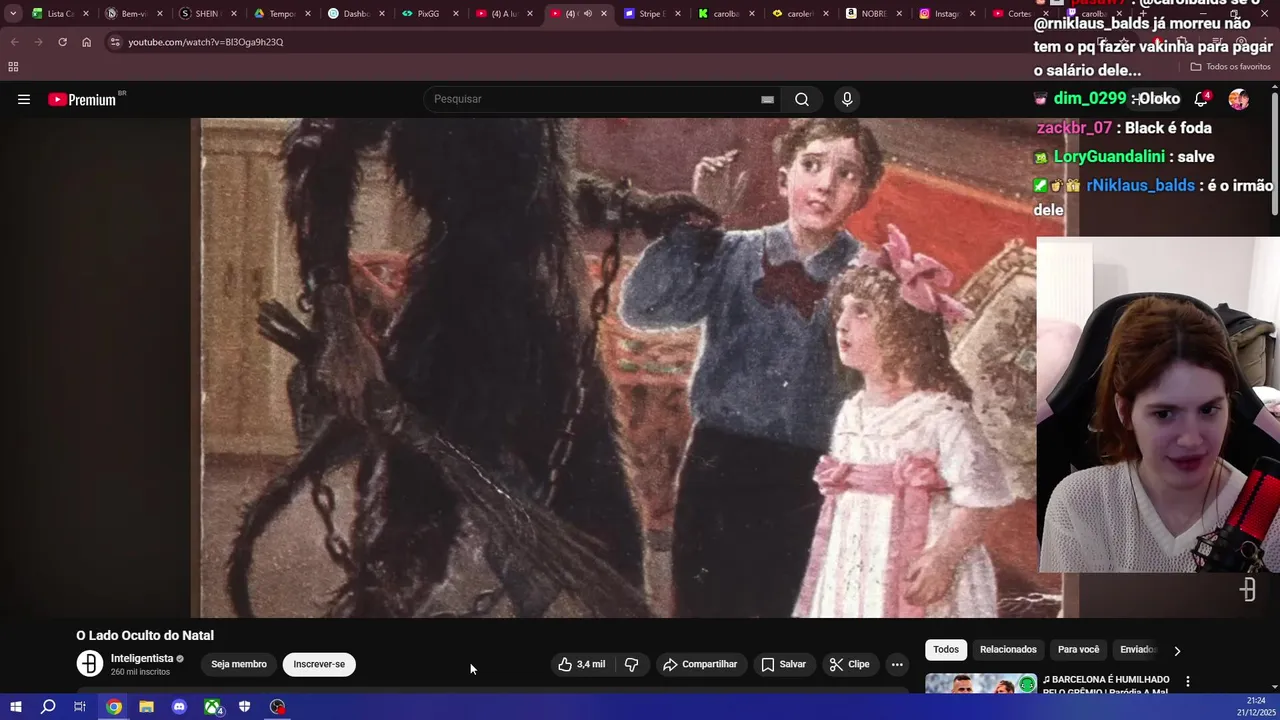Like the video with thumbs up
Image resolution: width=1280 pixels, height=720 pixels.
(581, 664)
